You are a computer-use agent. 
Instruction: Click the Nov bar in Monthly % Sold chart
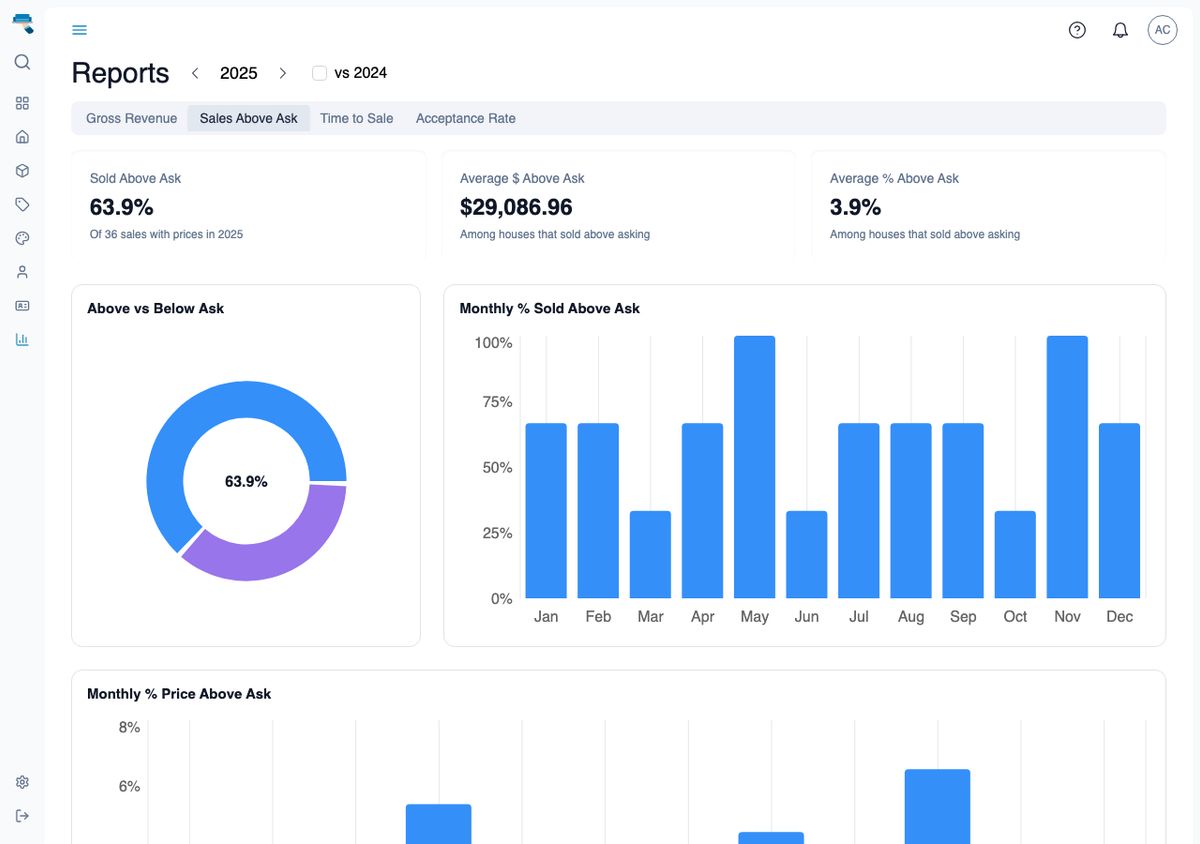click(x=1067, y=467)
